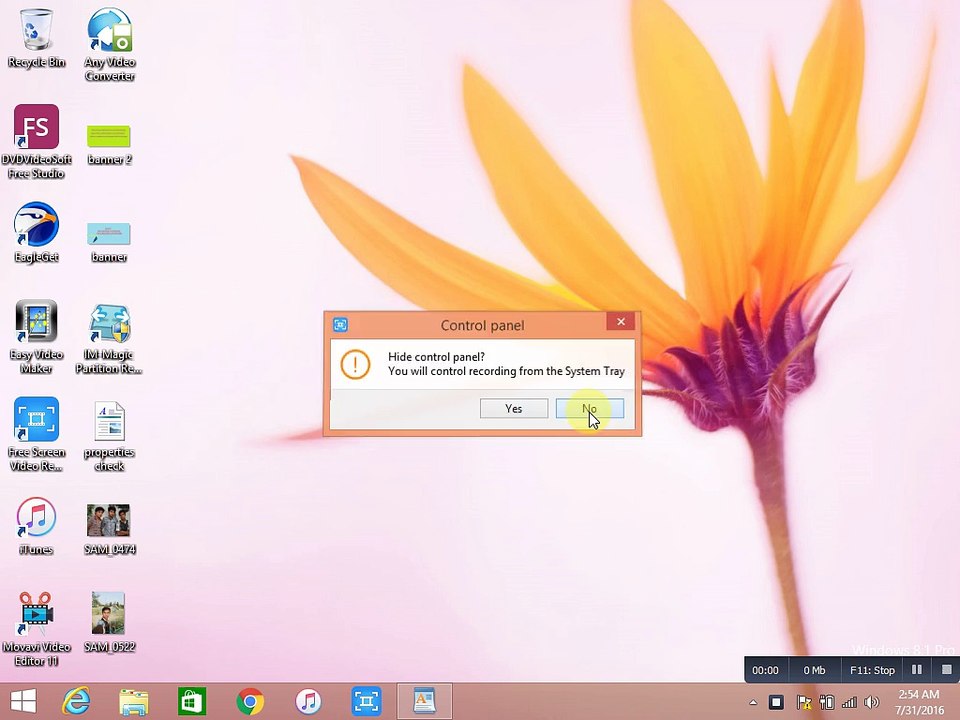Click the 00:00 elapsed time readout
960x720 pixels.
tap(765, 670)
